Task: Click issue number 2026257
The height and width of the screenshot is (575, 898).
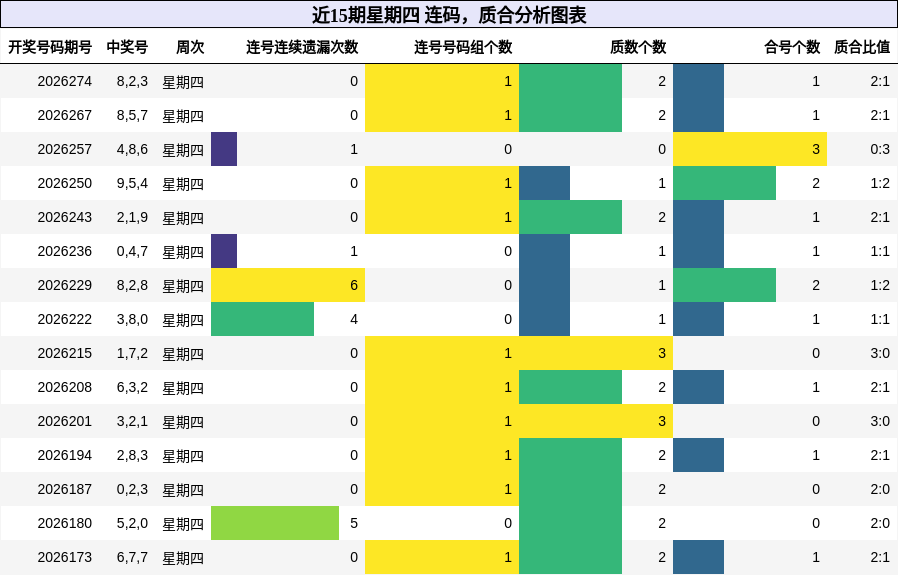Action: [x=65, y=149]
